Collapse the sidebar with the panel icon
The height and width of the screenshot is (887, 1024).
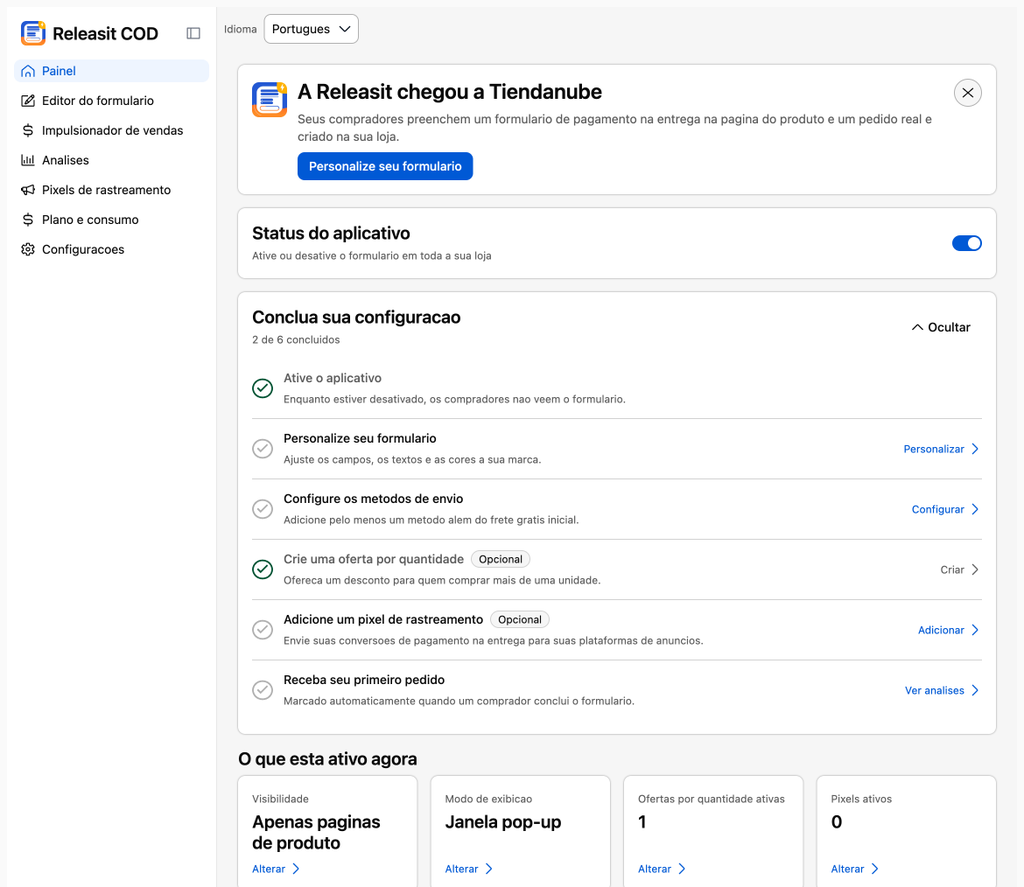(193, 33)
